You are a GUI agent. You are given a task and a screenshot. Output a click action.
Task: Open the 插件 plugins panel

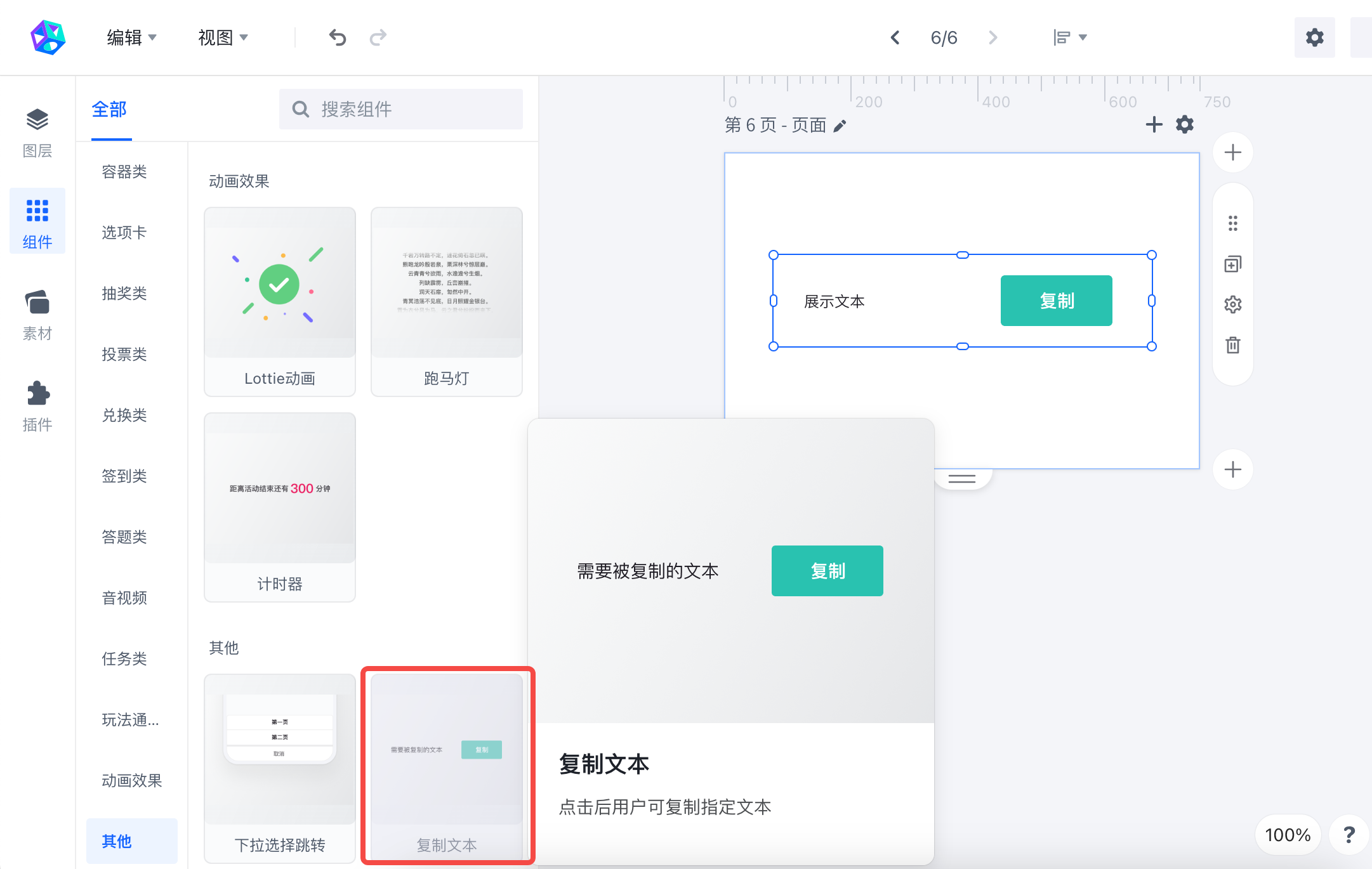(x=37, y=407)
